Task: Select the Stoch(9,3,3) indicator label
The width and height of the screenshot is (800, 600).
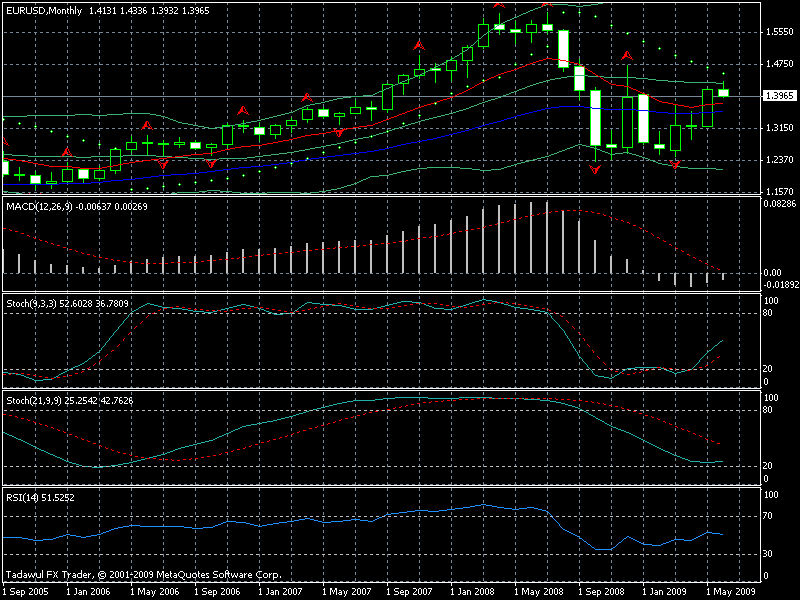Action: pyautogui.click(x=67, y=304)
